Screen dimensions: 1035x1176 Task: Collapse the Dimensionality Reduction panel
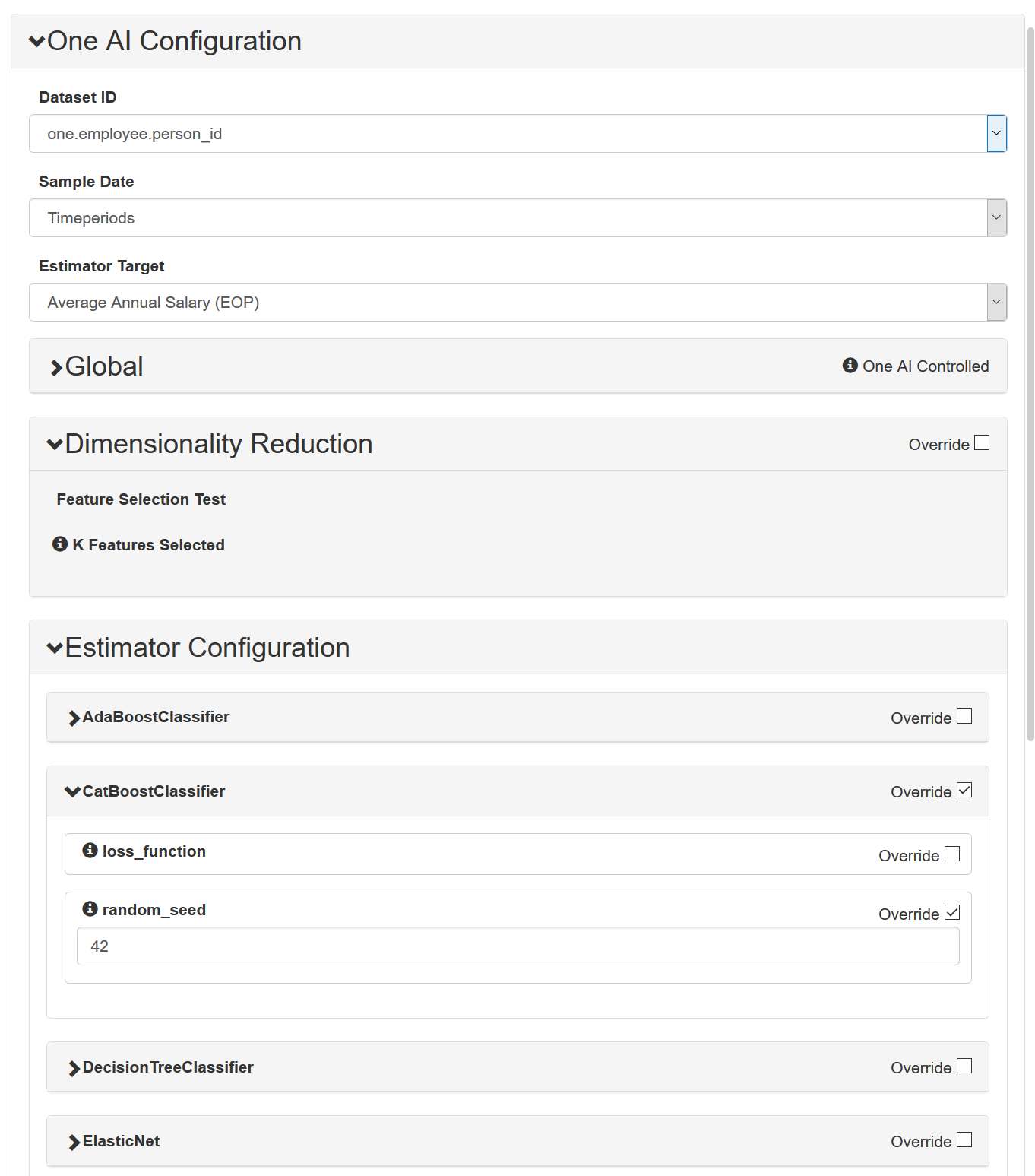point(55,444)
